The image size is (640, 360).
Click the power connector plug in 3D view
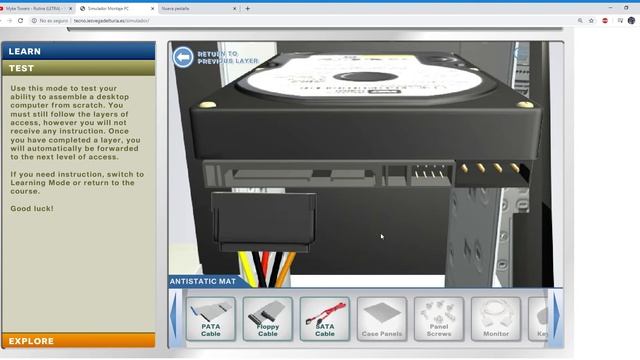click(x=264, y=222)
